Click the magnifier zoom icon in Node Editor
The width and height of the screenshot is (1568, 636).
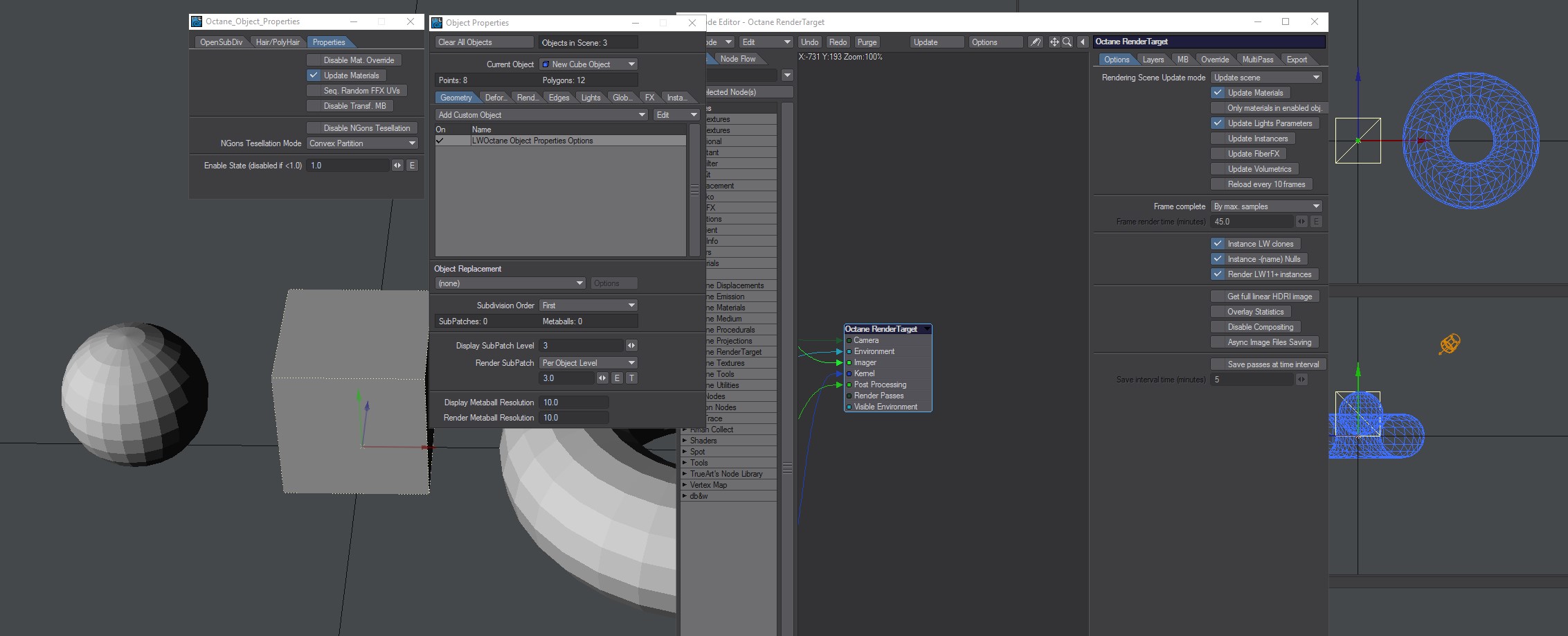point(1067,42)
